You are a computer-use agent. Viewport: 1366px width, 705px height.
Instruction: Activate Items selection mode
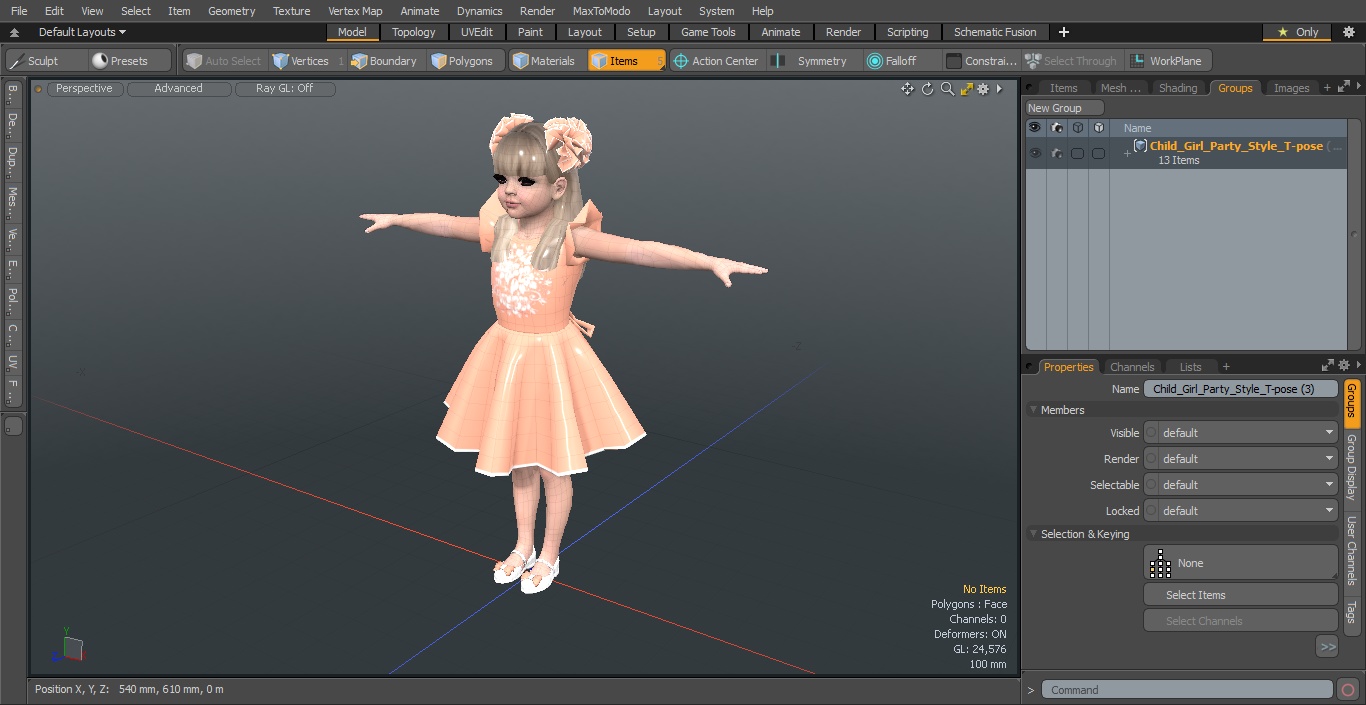pyautogui.click(x=626, y=61)
